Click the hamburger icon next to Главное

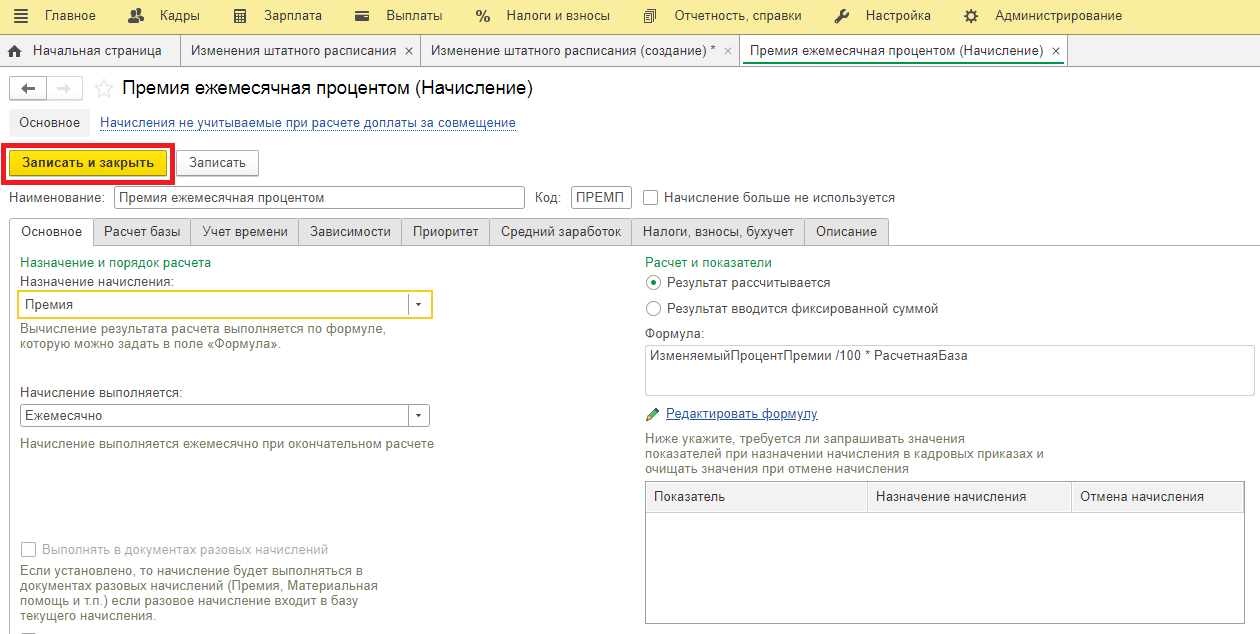tap(21, 16)
